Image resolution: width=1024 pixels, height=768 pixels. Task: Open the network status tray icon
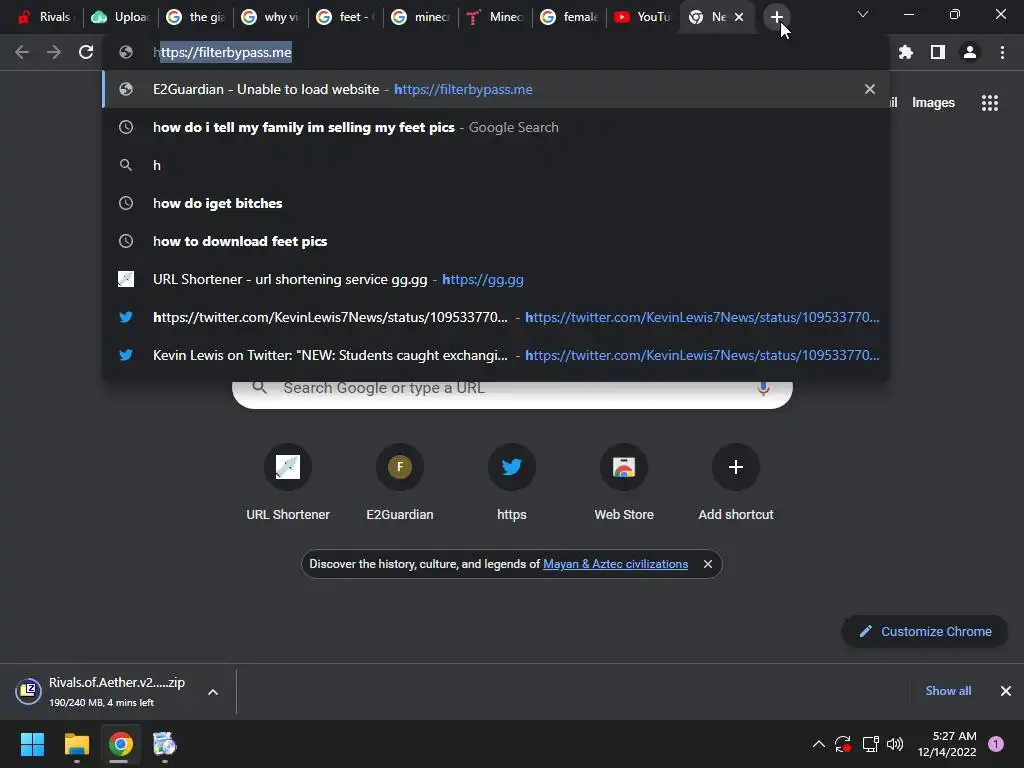tap(870, 744)
